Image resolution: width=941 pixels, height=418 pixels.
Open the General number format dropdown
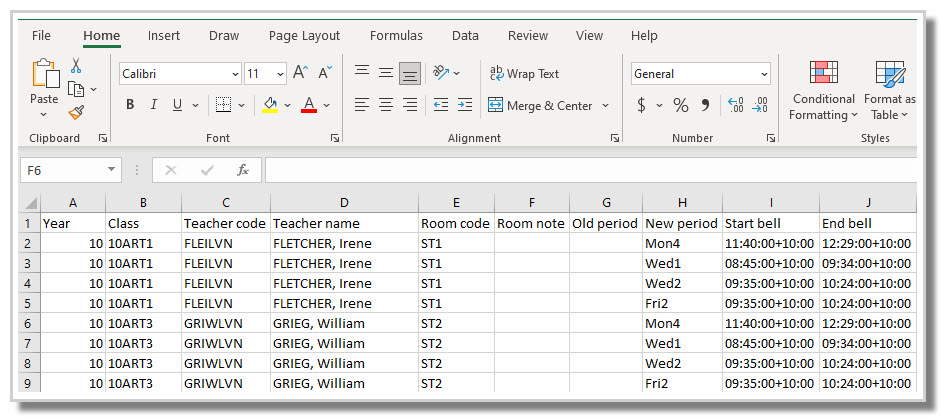(764, 74)
